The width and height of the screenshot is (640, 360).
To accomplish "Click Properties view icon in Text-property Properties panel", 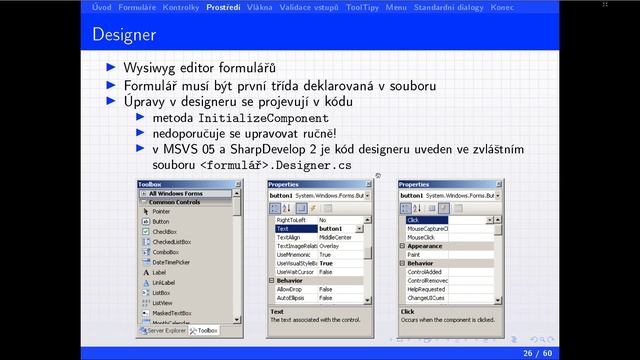I will point(301,209).
